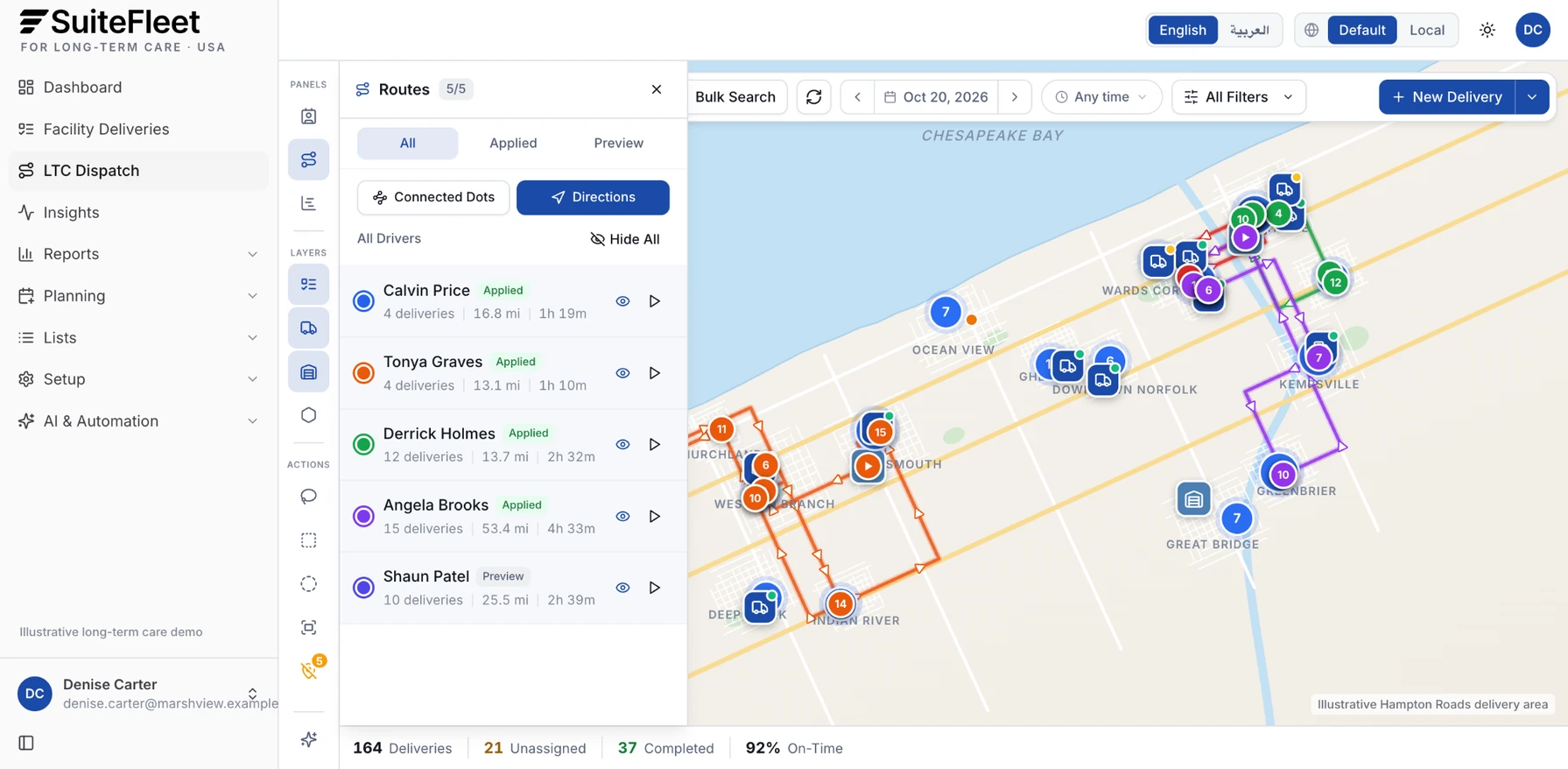Toggle visibility of Calvin Price's route
This screenshot has height=769, width=1568.
pos(622,301)
